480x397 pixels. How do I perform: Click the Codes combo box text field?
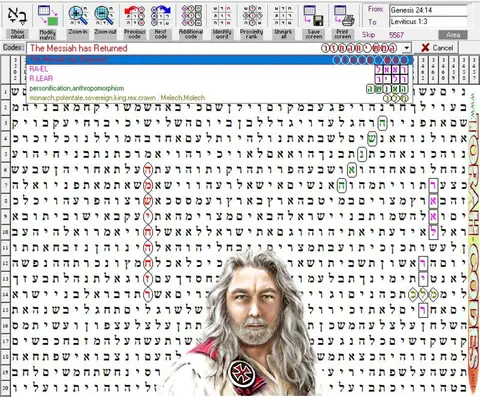click(x=213, y=48)
